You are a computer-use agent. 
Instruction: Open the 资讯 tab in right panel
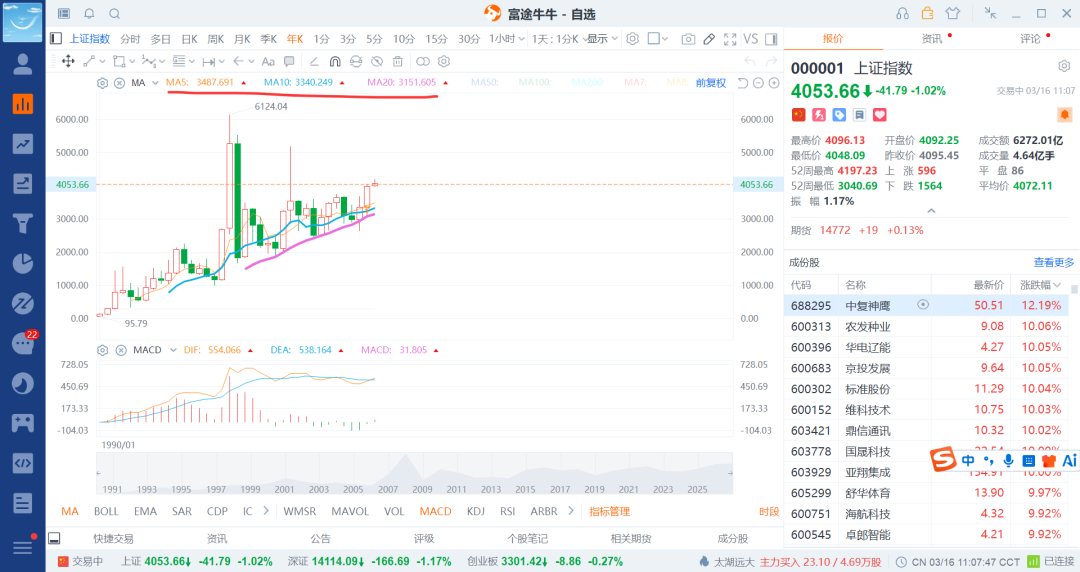coord(932,39)
